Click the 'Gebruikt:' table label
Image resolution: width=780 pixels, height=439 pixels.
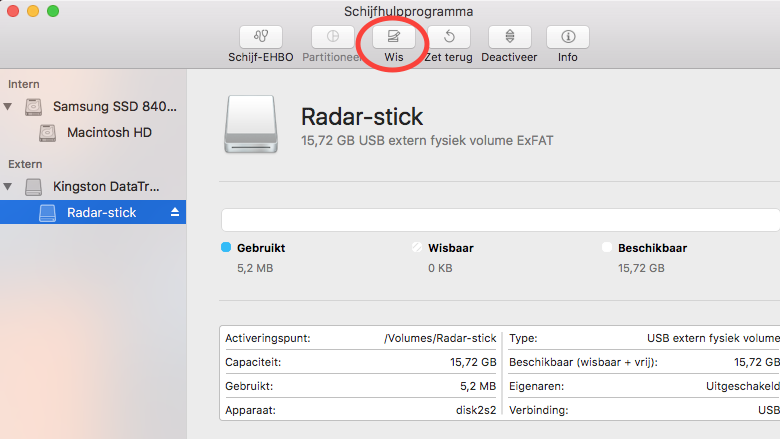tap(249, 386)
